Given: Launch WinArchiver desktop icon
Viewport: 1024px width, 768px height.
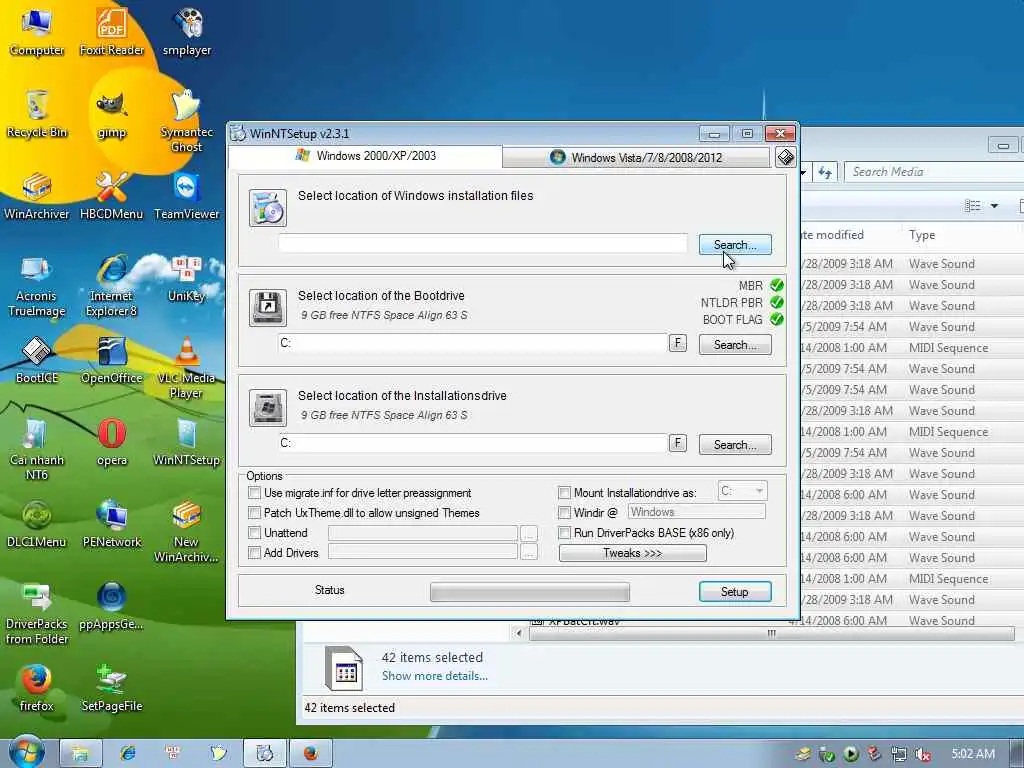Looking at the screenshot, I should coord(37,196).
